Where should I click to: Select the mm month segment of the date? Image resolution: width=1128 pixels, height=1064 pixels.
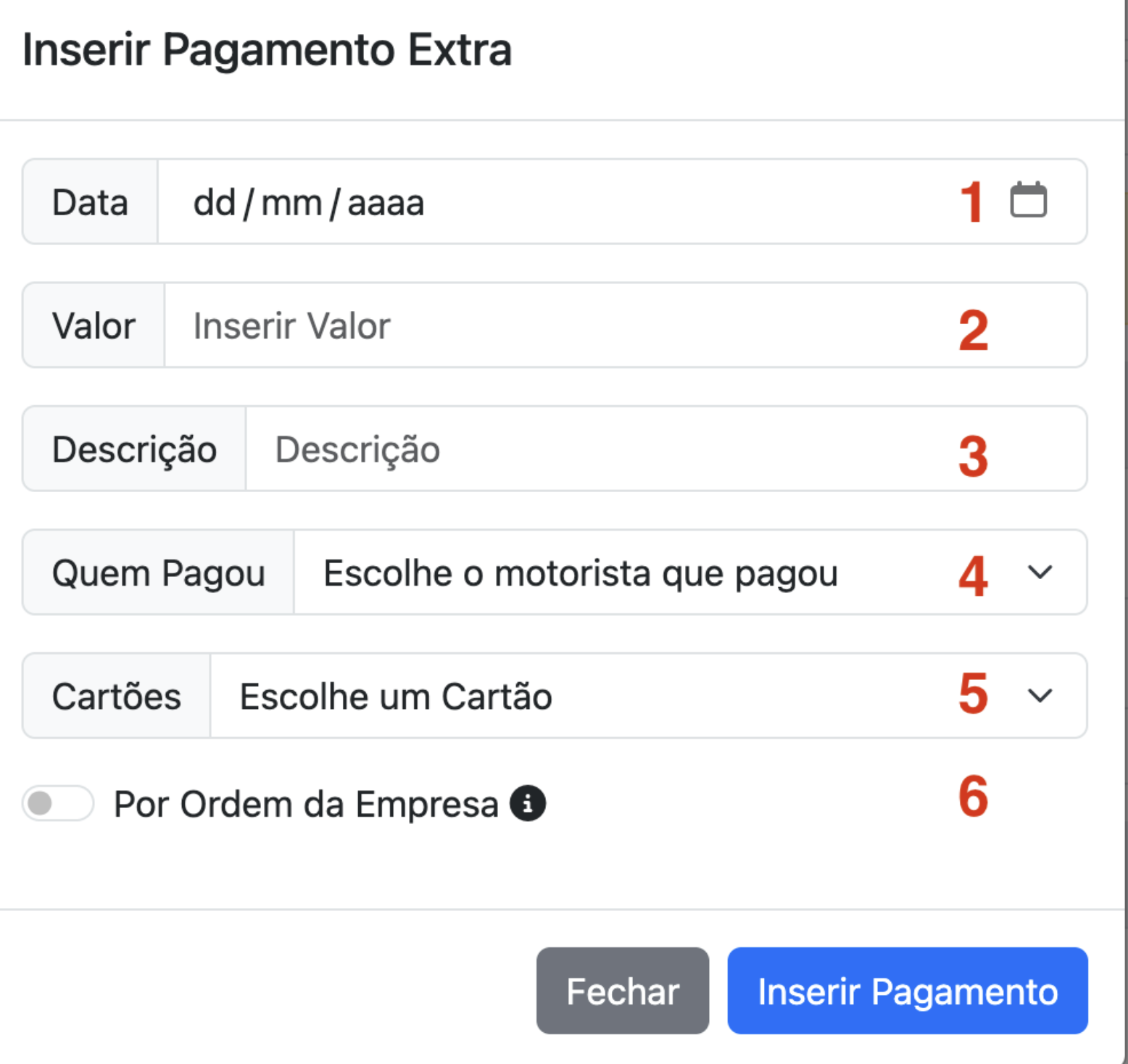[291, 202]
